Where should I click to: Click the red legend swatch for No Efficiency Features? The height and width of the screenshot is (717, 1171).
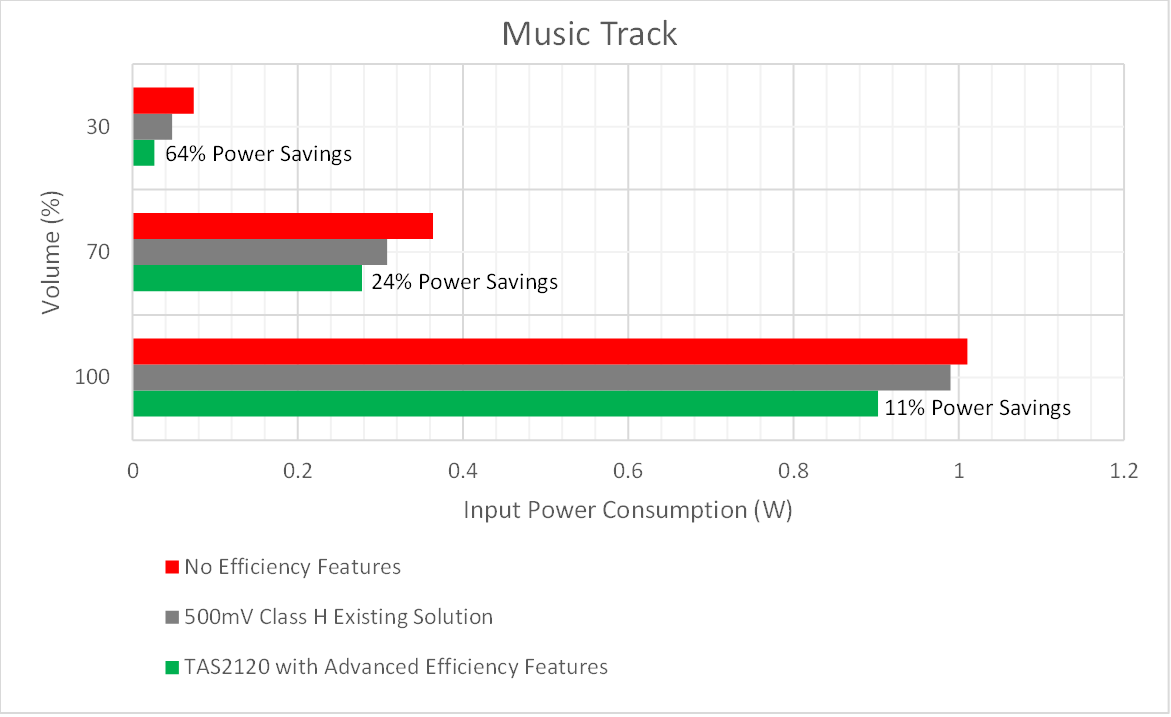170,567
